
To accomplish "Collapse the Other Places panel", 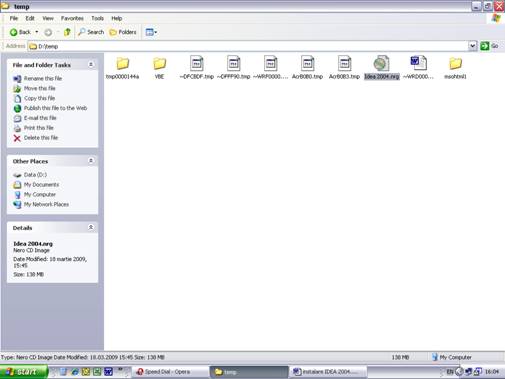I will [x=91, y=161].
